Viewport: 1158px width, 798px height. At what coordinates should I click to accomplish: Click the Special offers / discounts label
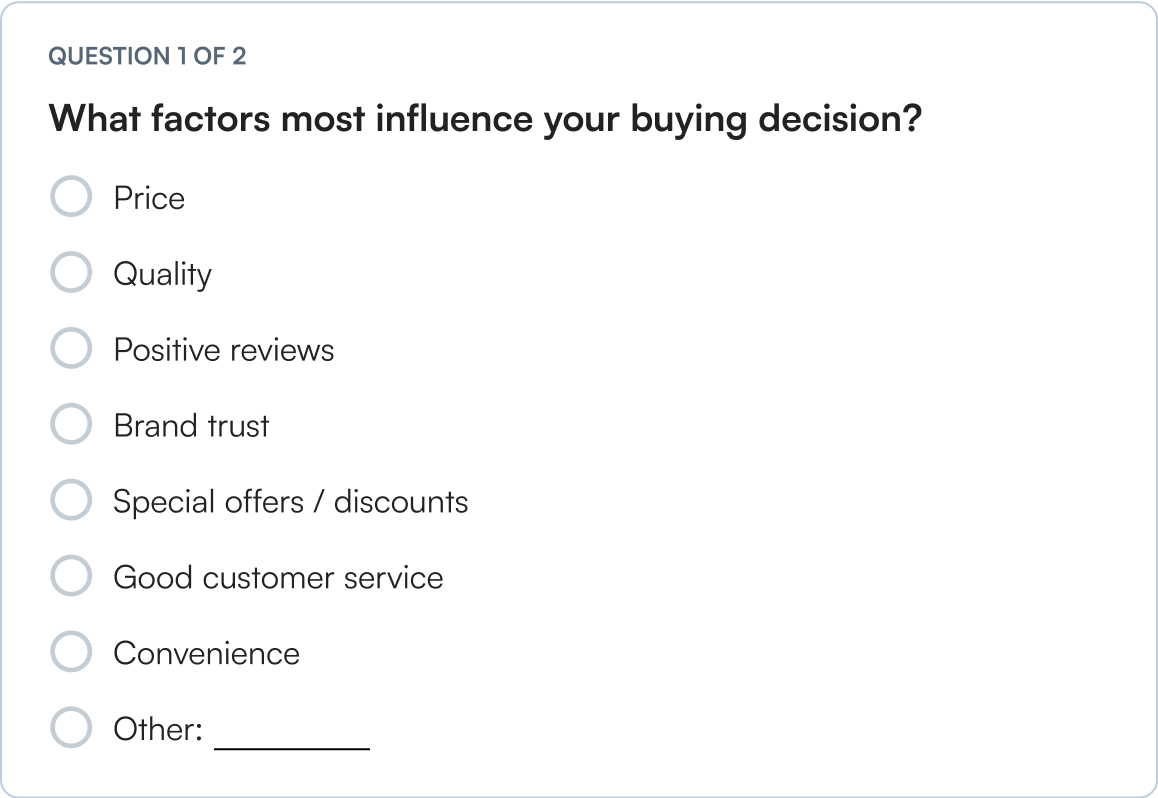[x=292, y=501]
